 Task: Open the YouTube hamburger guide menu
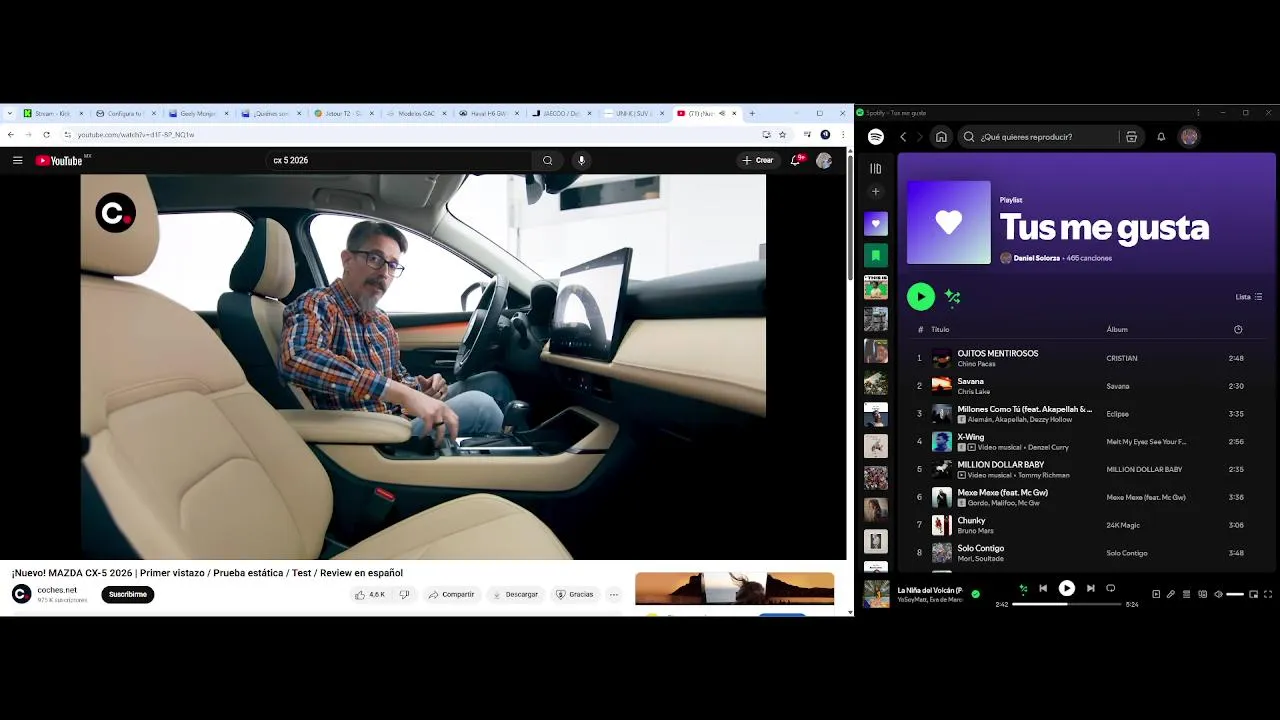(17, 160)
